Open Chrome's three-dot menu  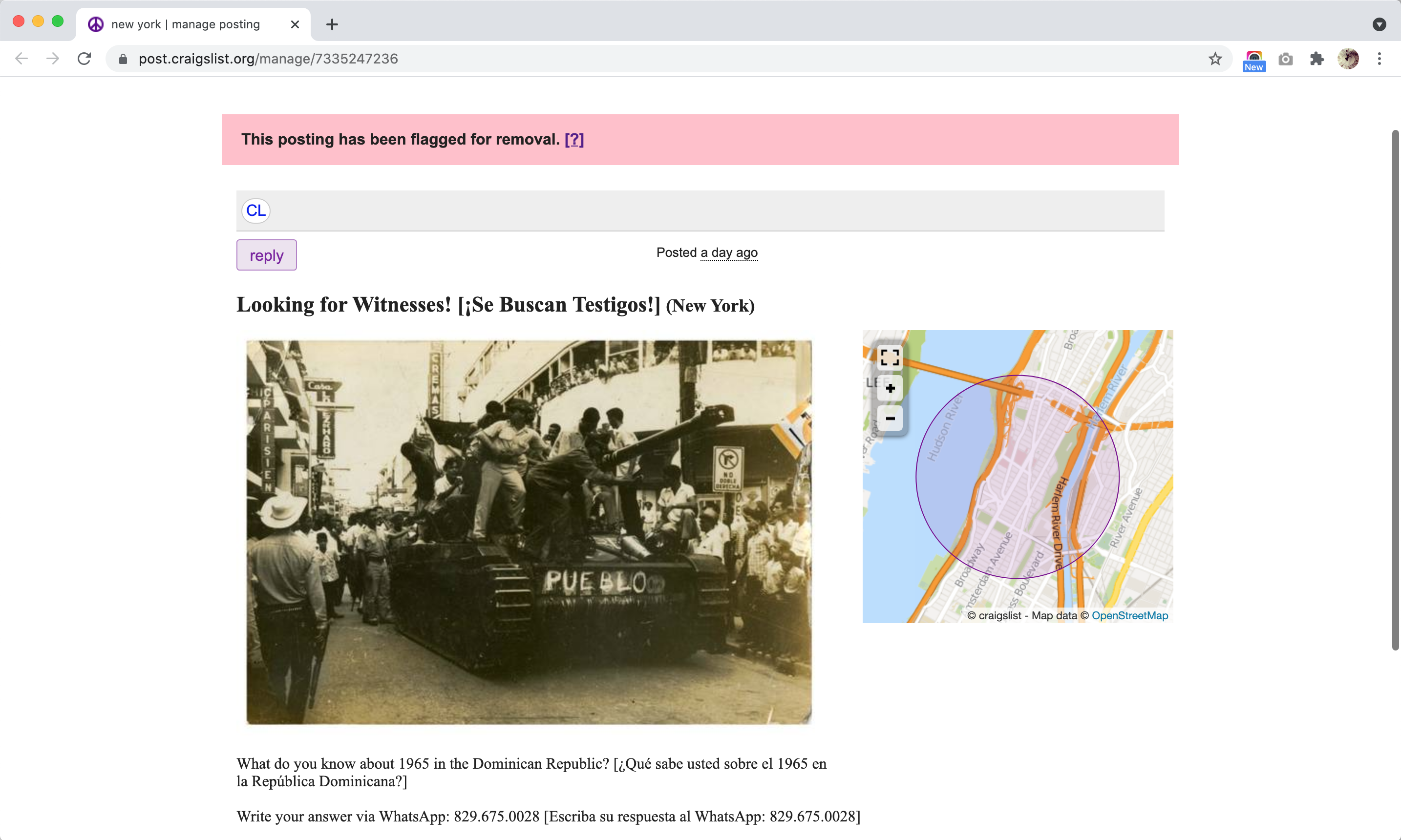[1380, 59]
